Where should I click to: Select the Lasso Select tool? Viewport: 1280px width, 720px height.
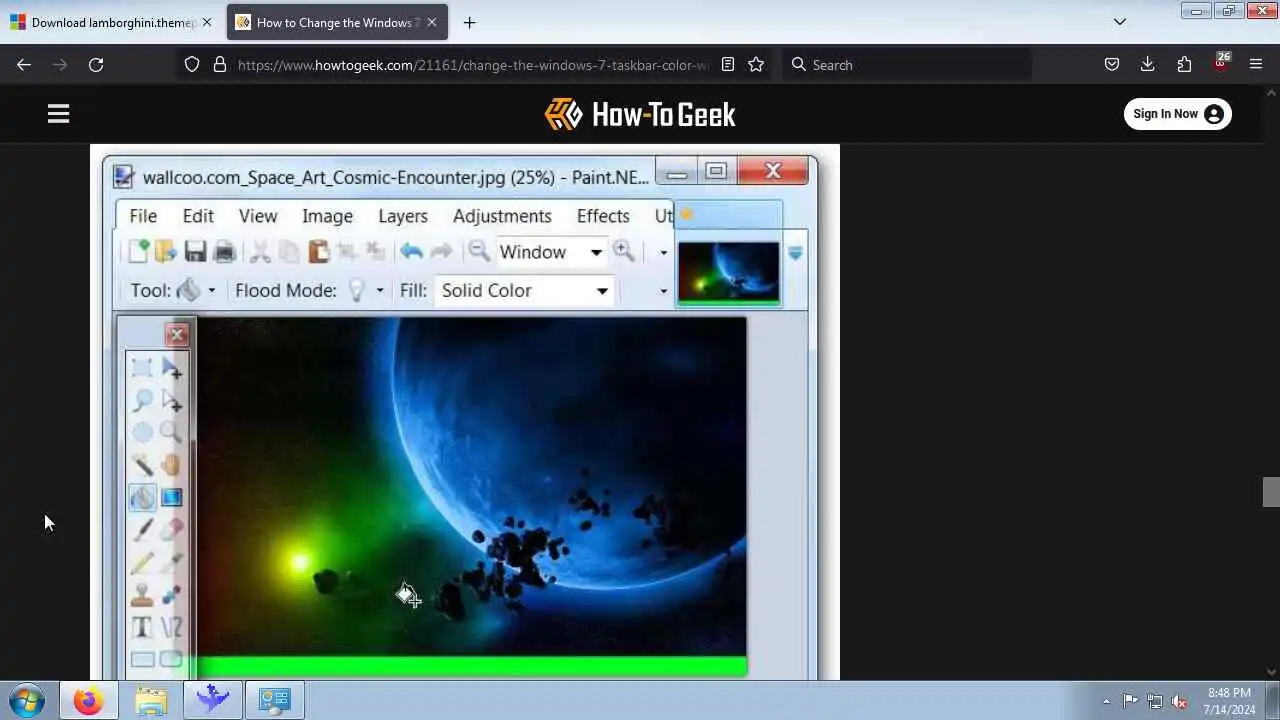pos(142,401)
